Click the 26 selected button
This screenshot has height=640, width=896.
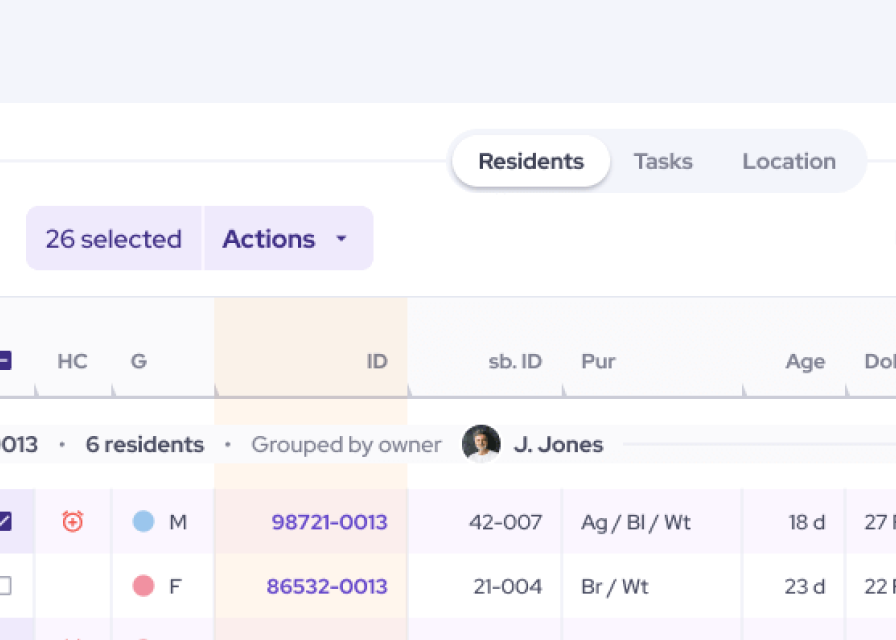coord(114,239)
